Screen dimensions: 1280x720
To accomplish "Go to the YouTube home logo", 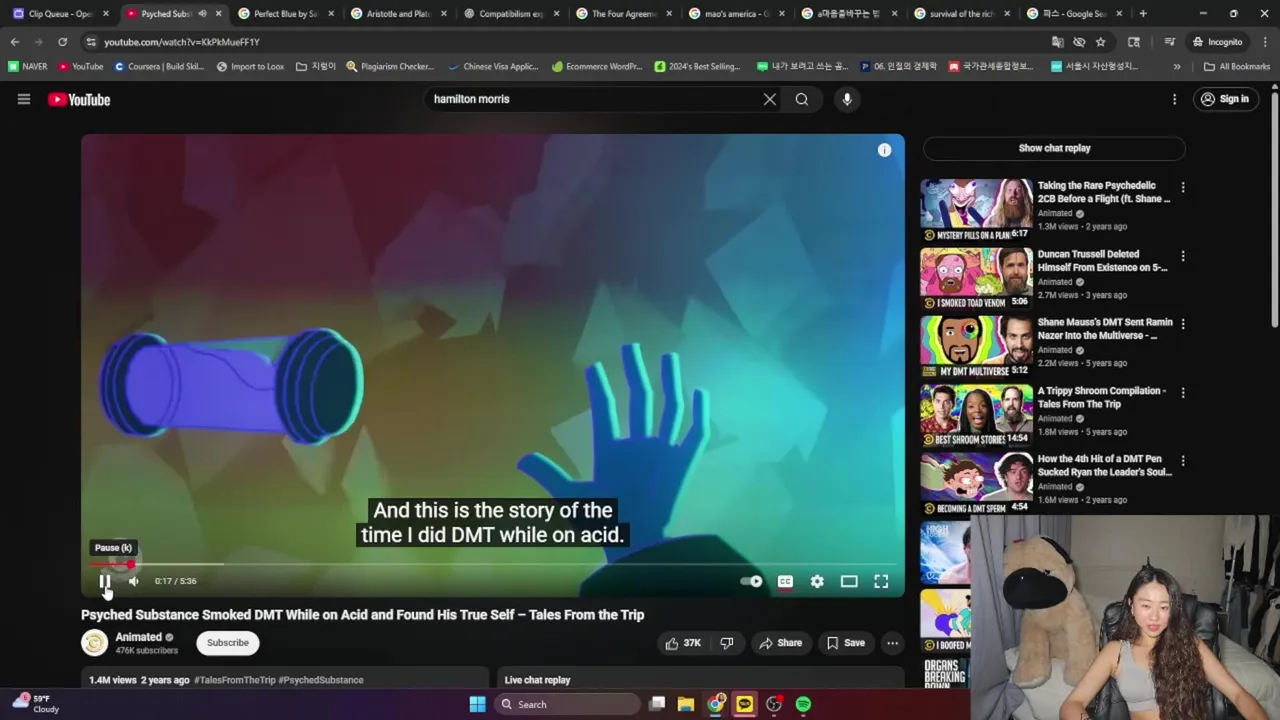I will tap(79, 99).
